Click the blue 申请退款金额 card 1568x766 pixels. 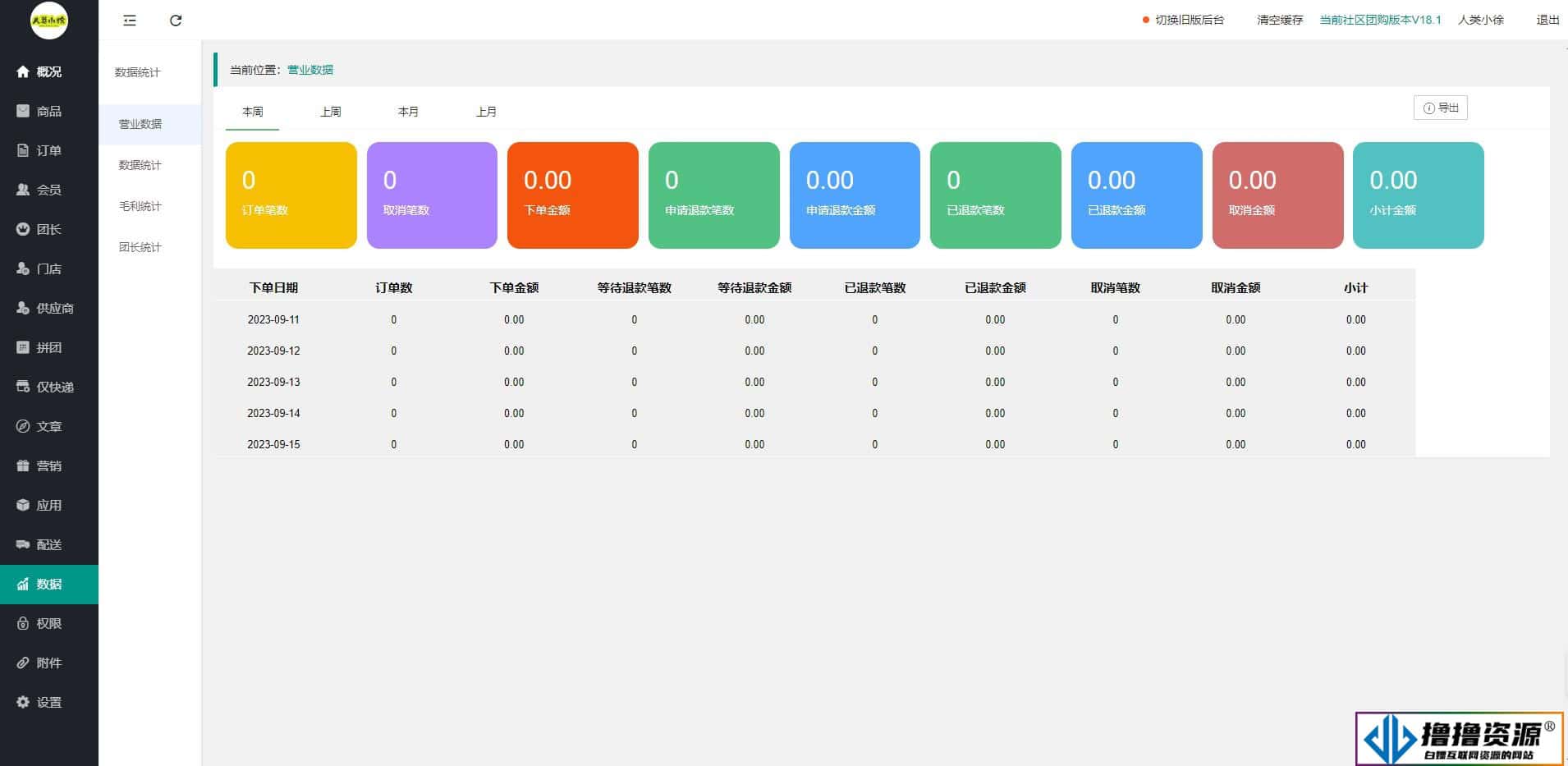coord(855,195)
